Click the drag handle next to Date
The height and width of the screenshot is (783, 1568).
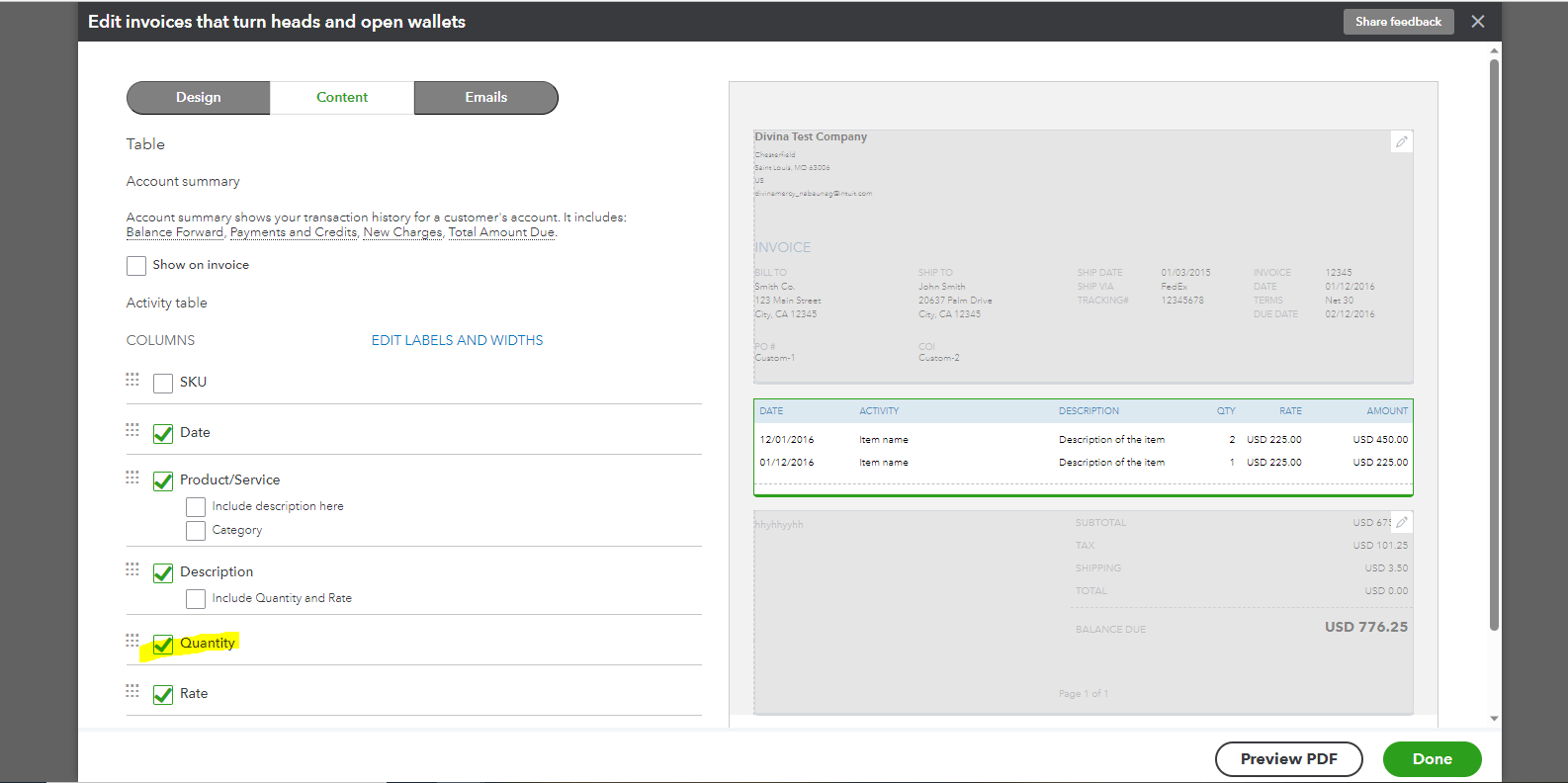[132, 430]
